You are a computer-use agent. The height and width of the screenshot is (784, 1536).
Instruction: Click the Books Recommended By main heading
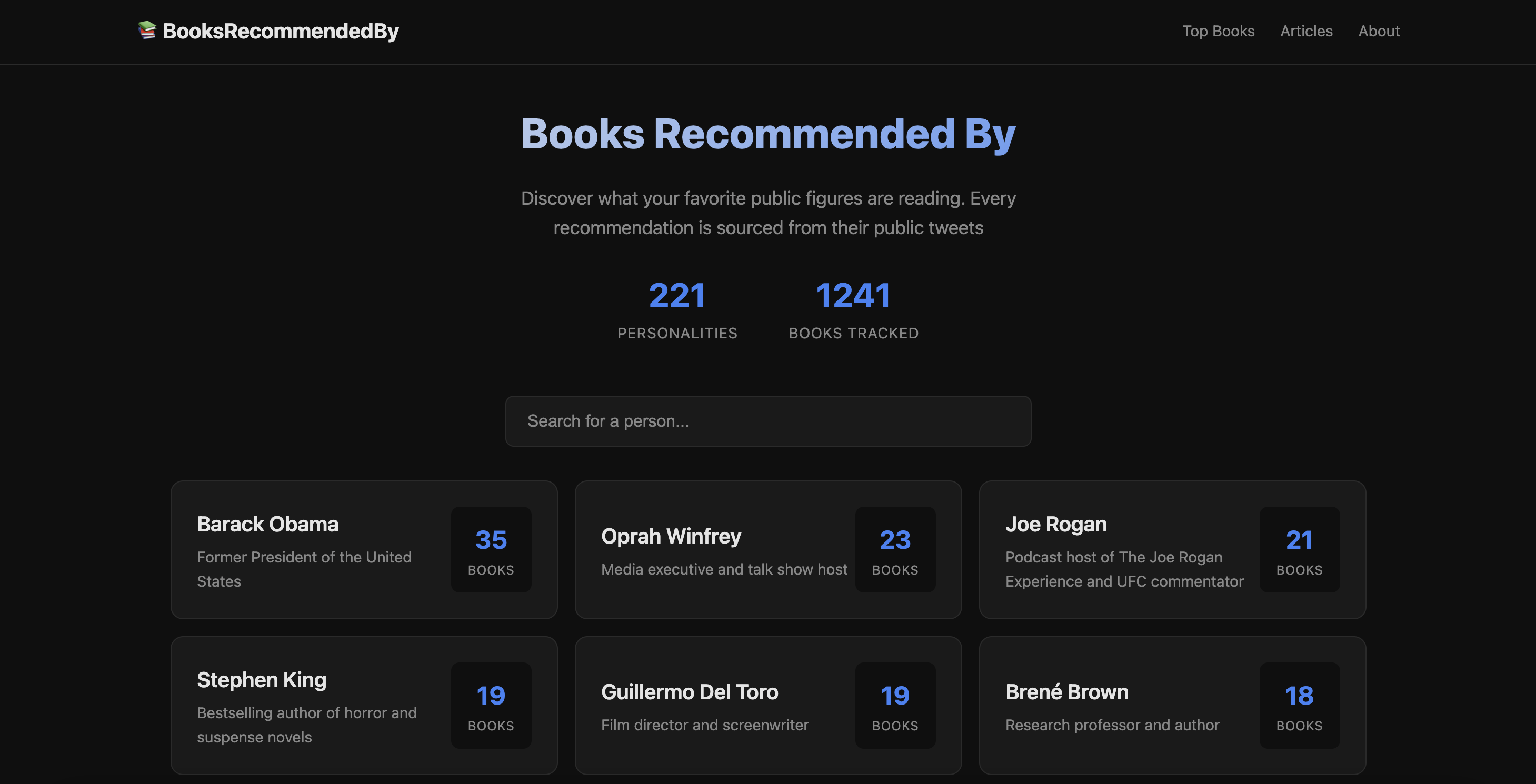[768, 135]
